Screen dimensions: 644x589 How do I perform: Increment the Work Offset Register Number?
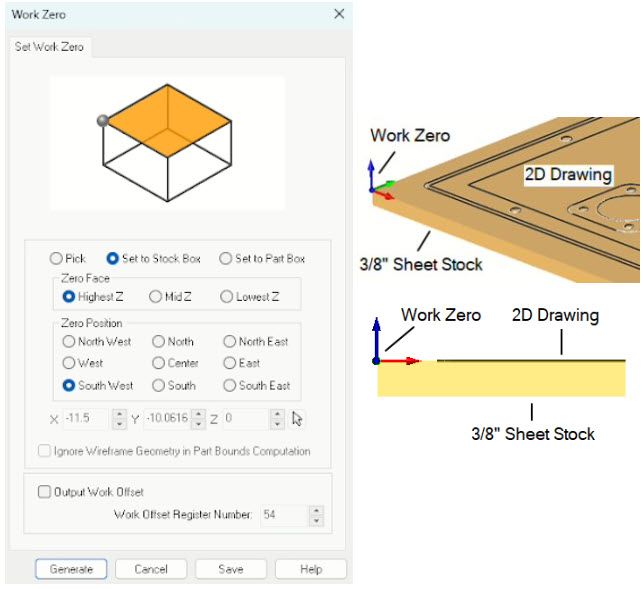pos(317,511)
